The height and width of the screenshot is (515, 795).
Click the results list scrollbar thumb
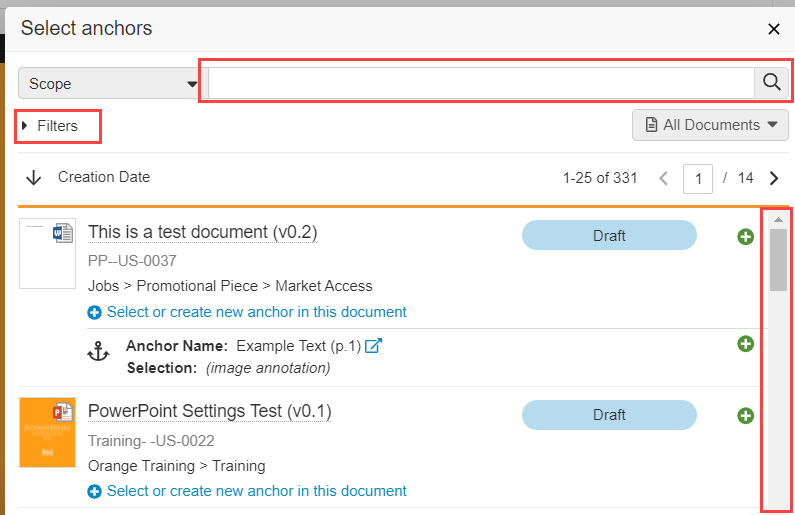tap(778, 259)
